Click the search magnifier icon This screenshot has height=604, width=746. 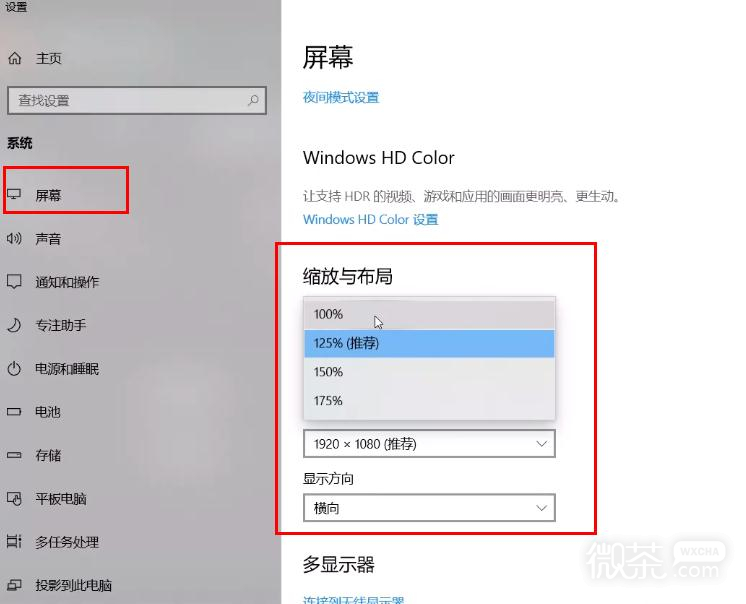253,100
